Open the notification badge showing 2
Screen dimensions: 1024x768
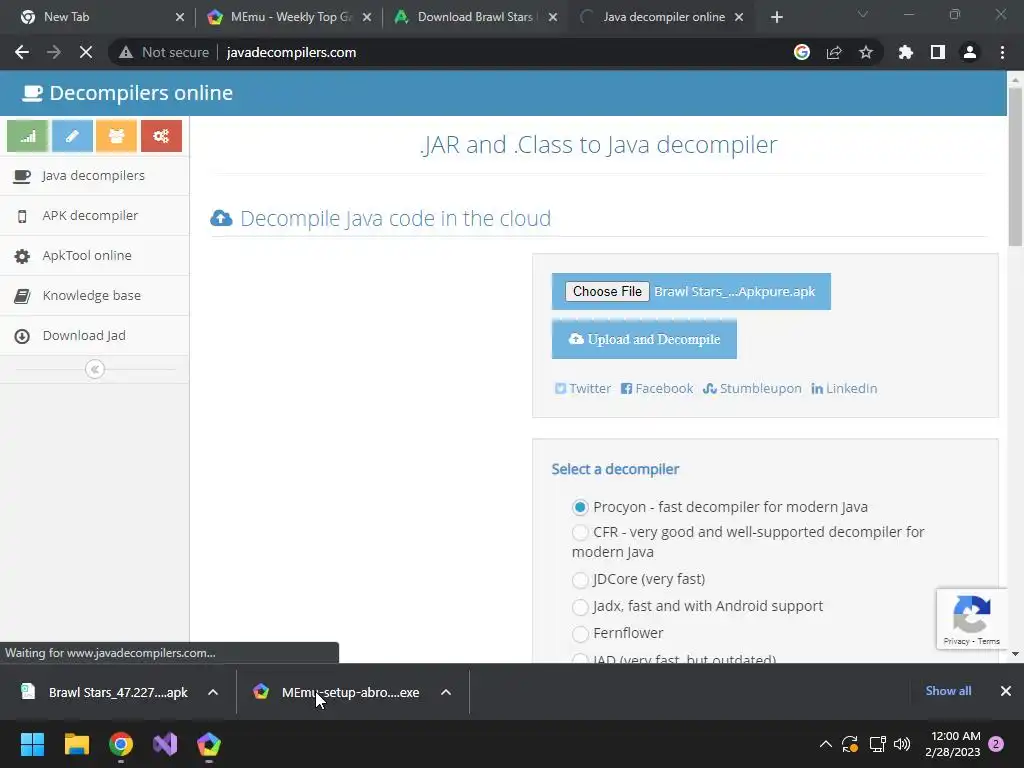tap(996, 744)
